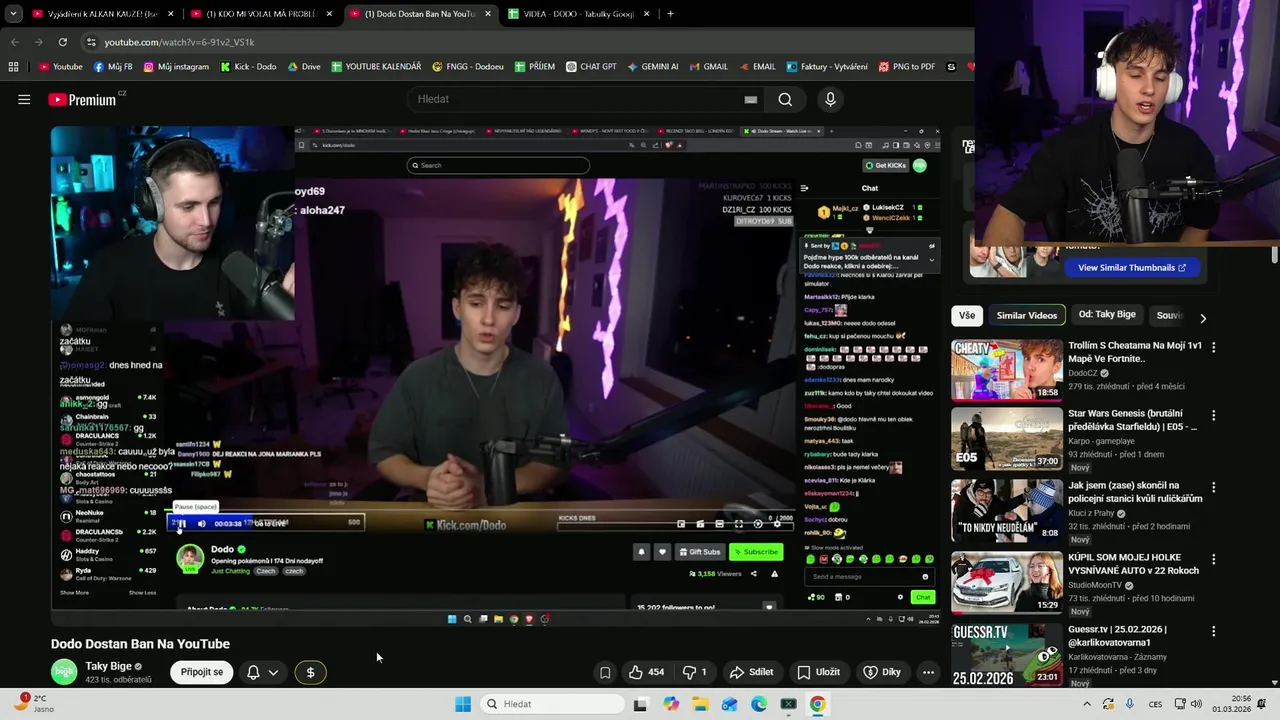This screenshot has height=720, width=1280.
Task: Launch Copilot from the taskbar
Action: point(671,704)
